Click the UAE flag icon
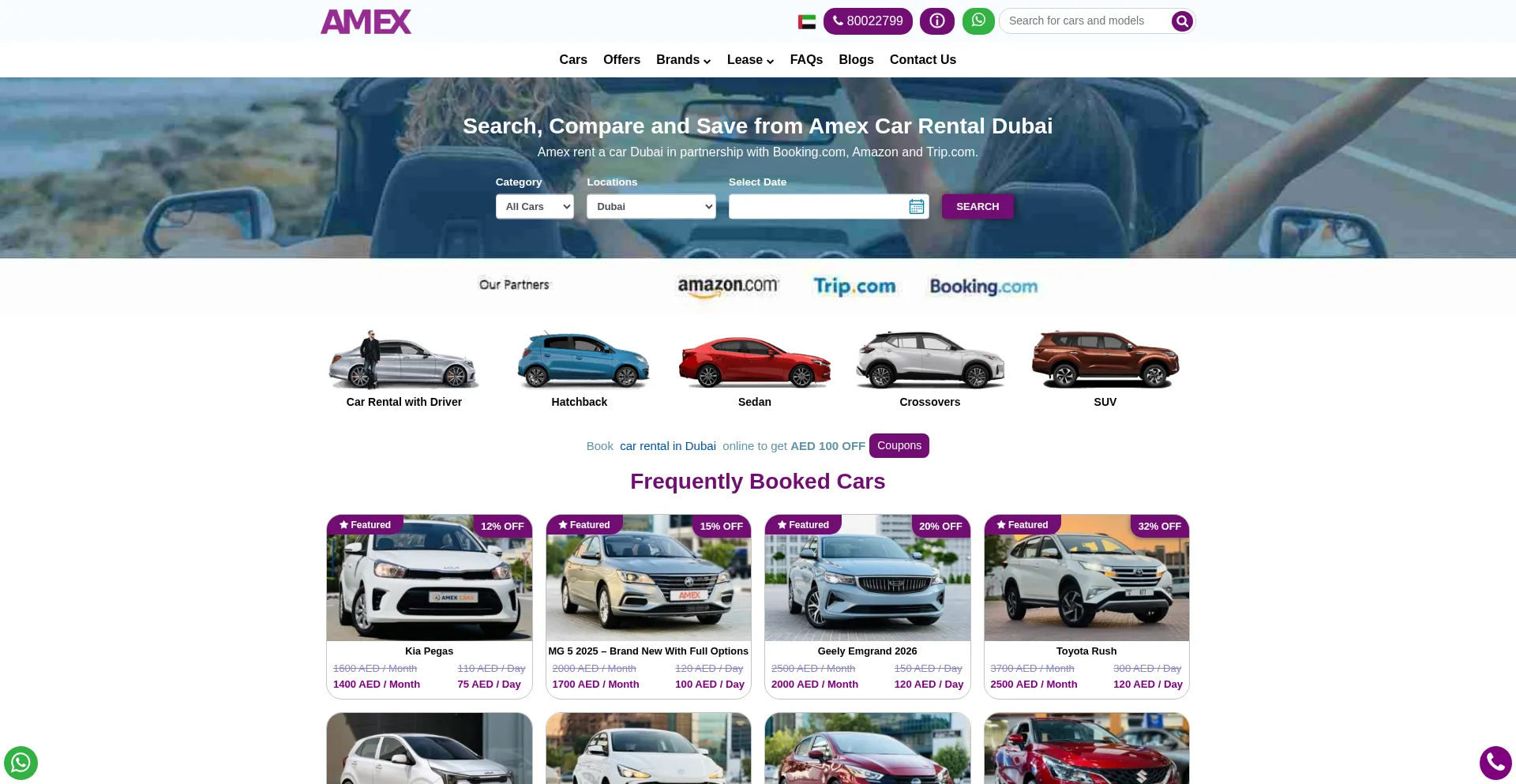 807,22
